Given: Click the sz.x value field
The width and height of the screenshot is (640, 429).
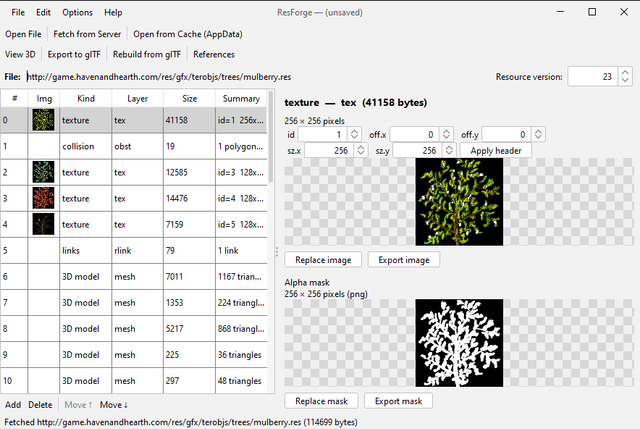Looking at the screenshot, I should [x=329, y=150].
